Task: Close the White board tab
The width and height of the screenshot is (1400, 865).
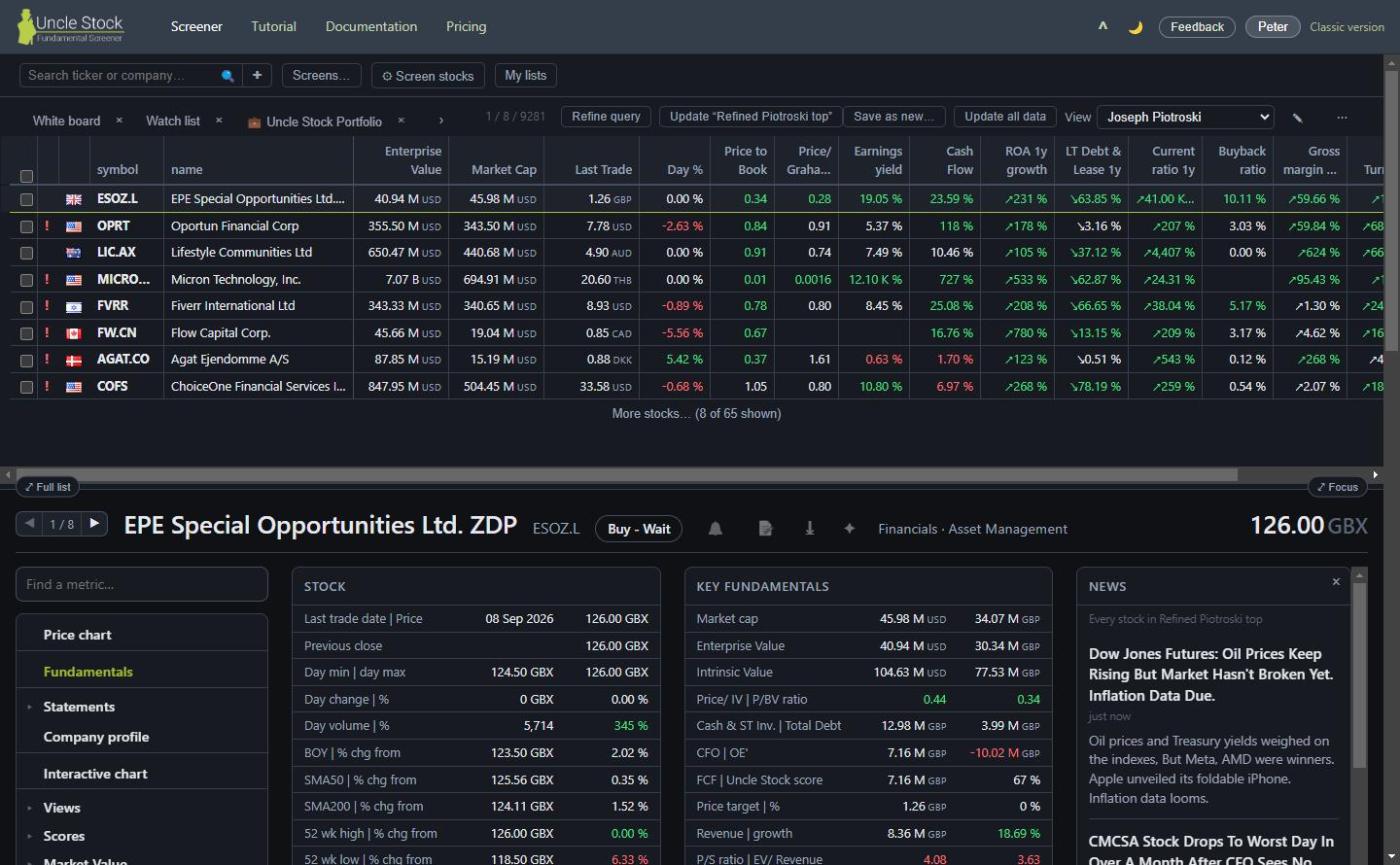Action: pyautogui.click(x=119, y=121)
